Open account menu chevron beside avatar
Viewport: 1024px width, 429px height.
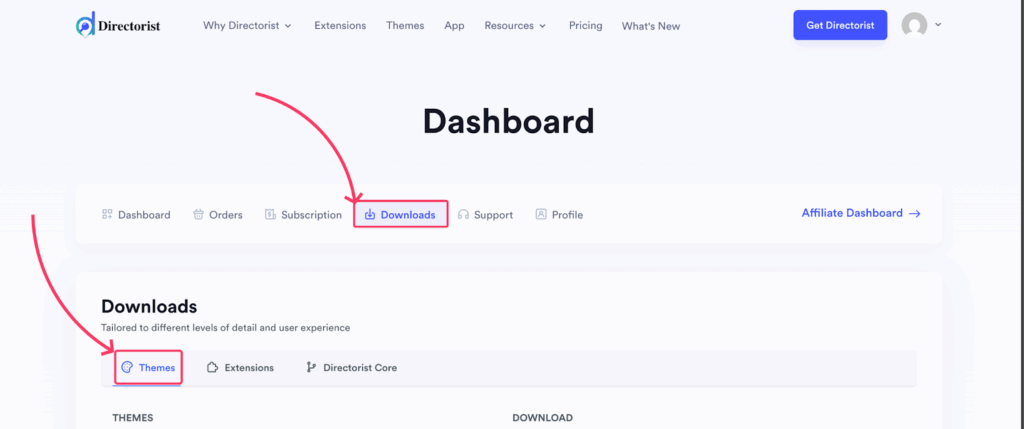pos(938,25)
